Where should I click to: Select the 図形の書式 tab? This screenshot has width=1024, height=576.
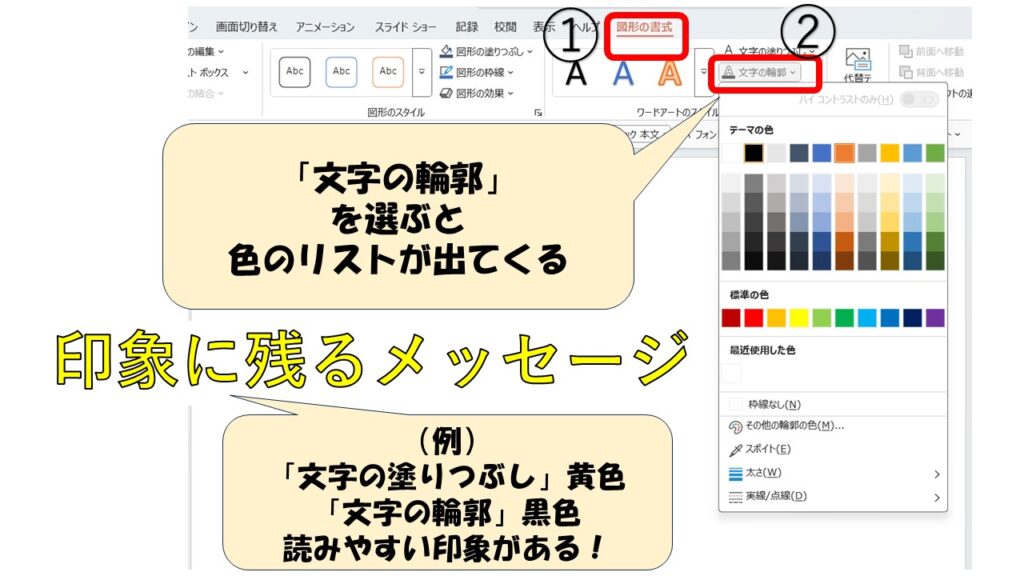[x=644, y=27]
